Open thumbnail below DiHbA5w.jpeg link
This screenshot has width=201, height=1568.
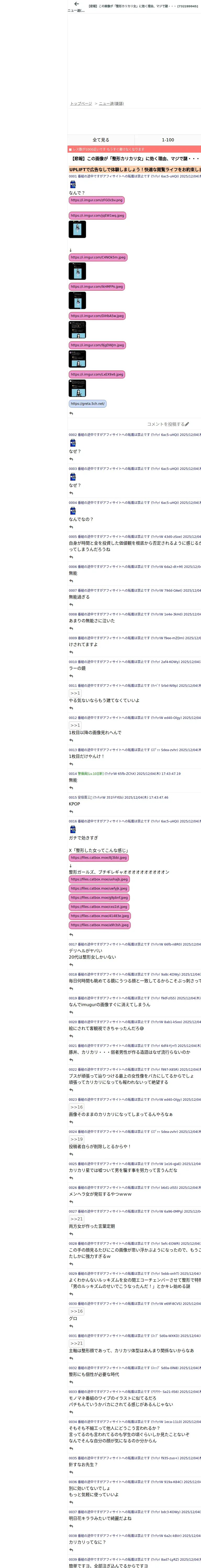point(77,330)
